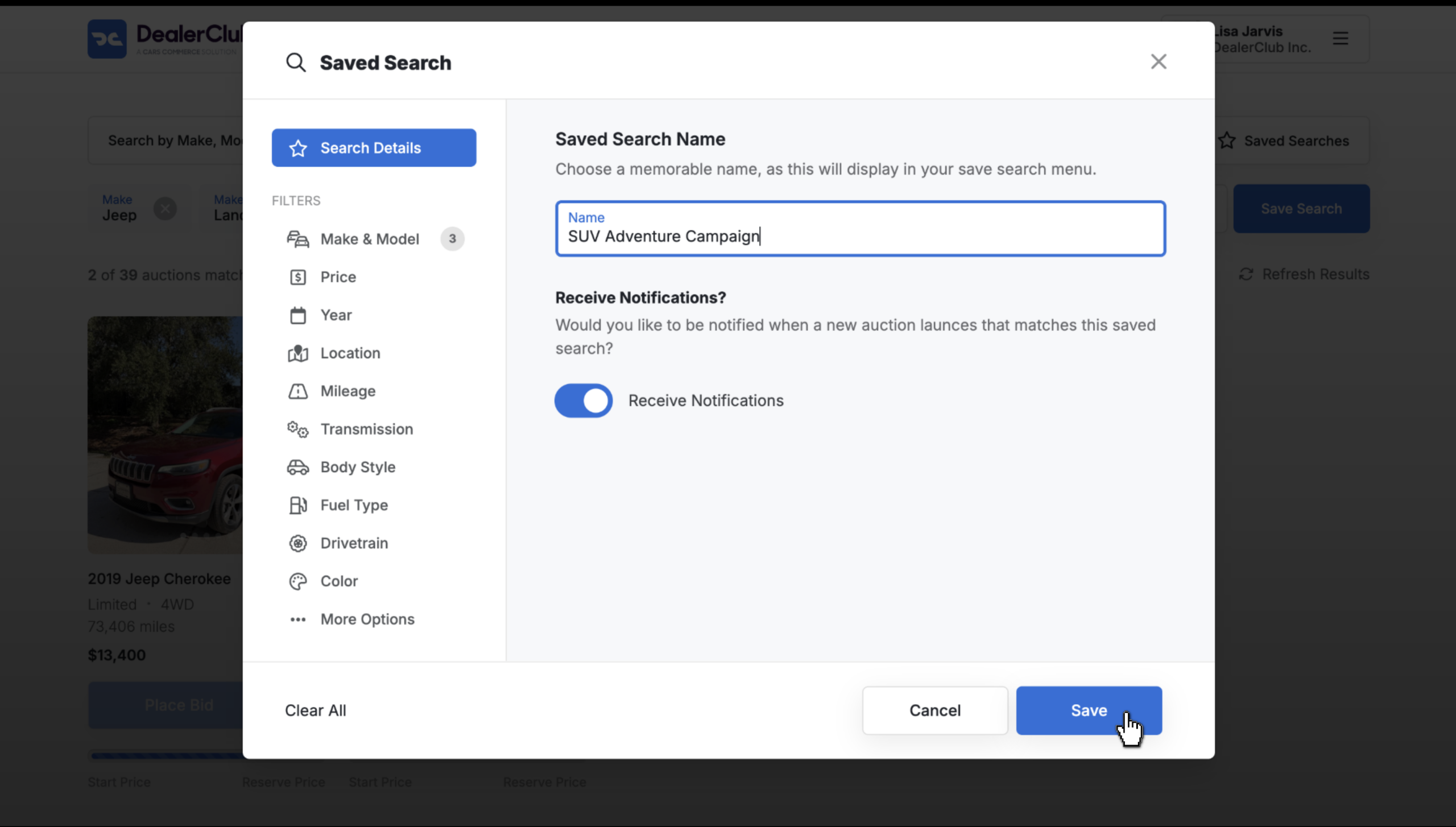Click the magnifier icon beside Saved Search title
Screen dimensions: 1456x827
(x=296, y=63)
